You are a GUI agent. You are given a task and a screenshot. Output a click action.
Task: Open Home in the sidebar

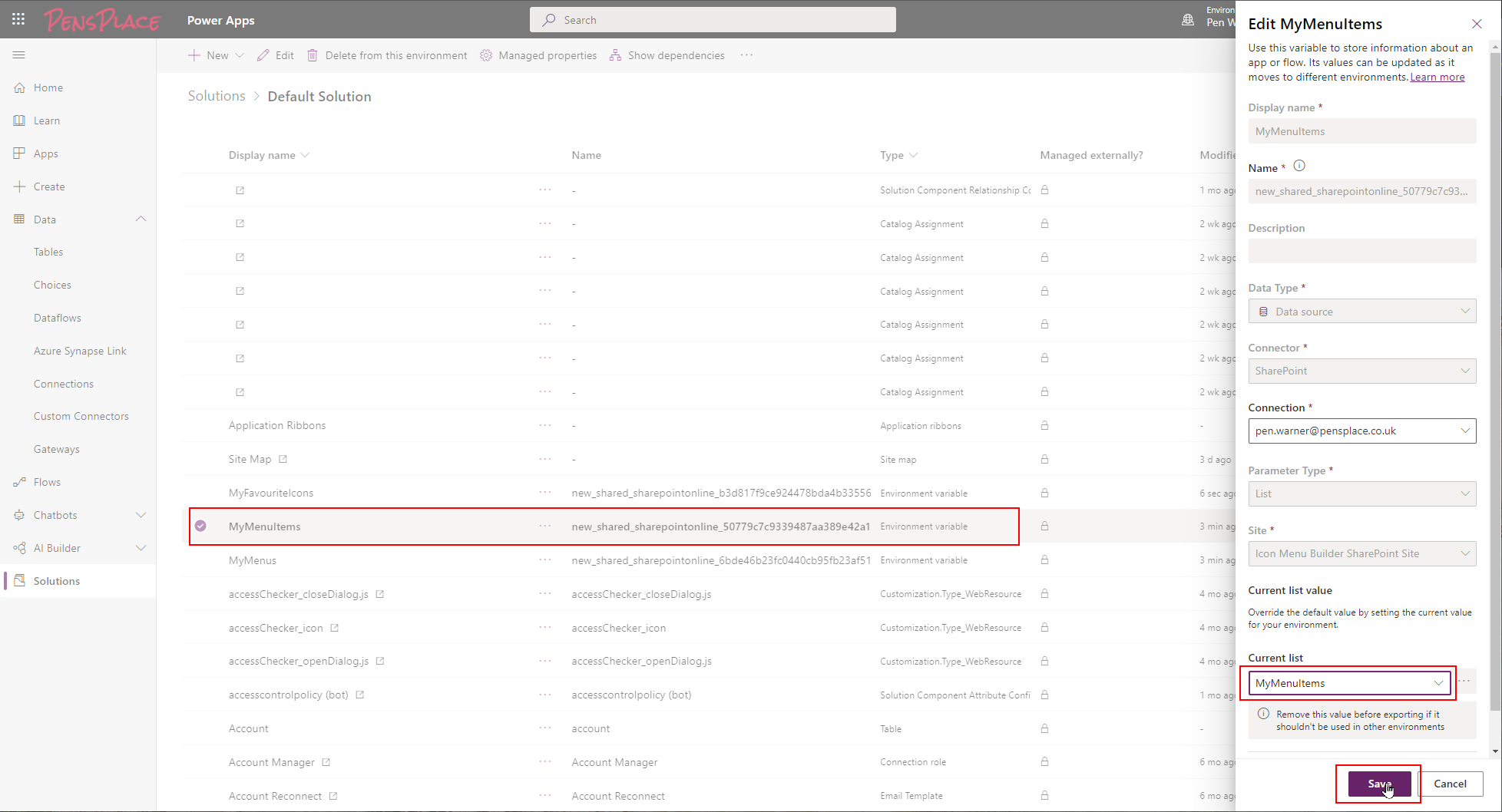point(48,87)
